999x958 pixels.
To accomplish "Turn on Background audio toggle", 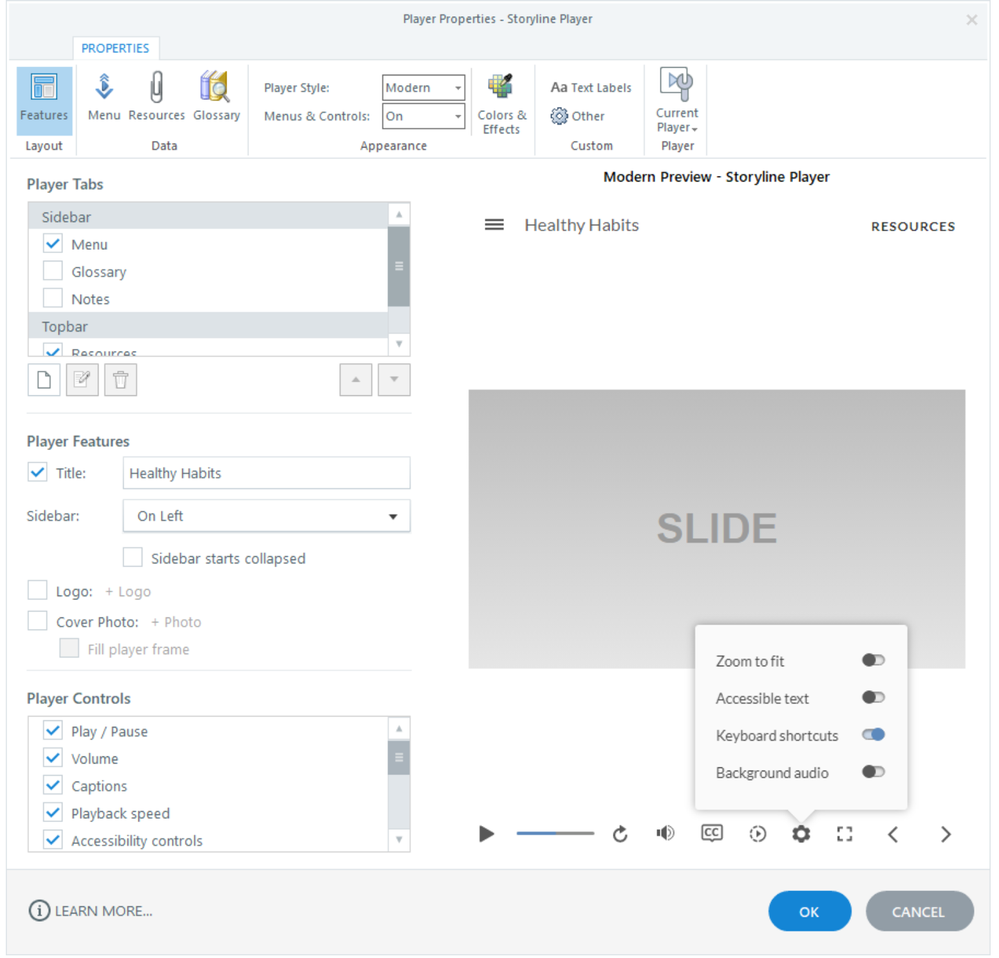I will pos(873,772).
